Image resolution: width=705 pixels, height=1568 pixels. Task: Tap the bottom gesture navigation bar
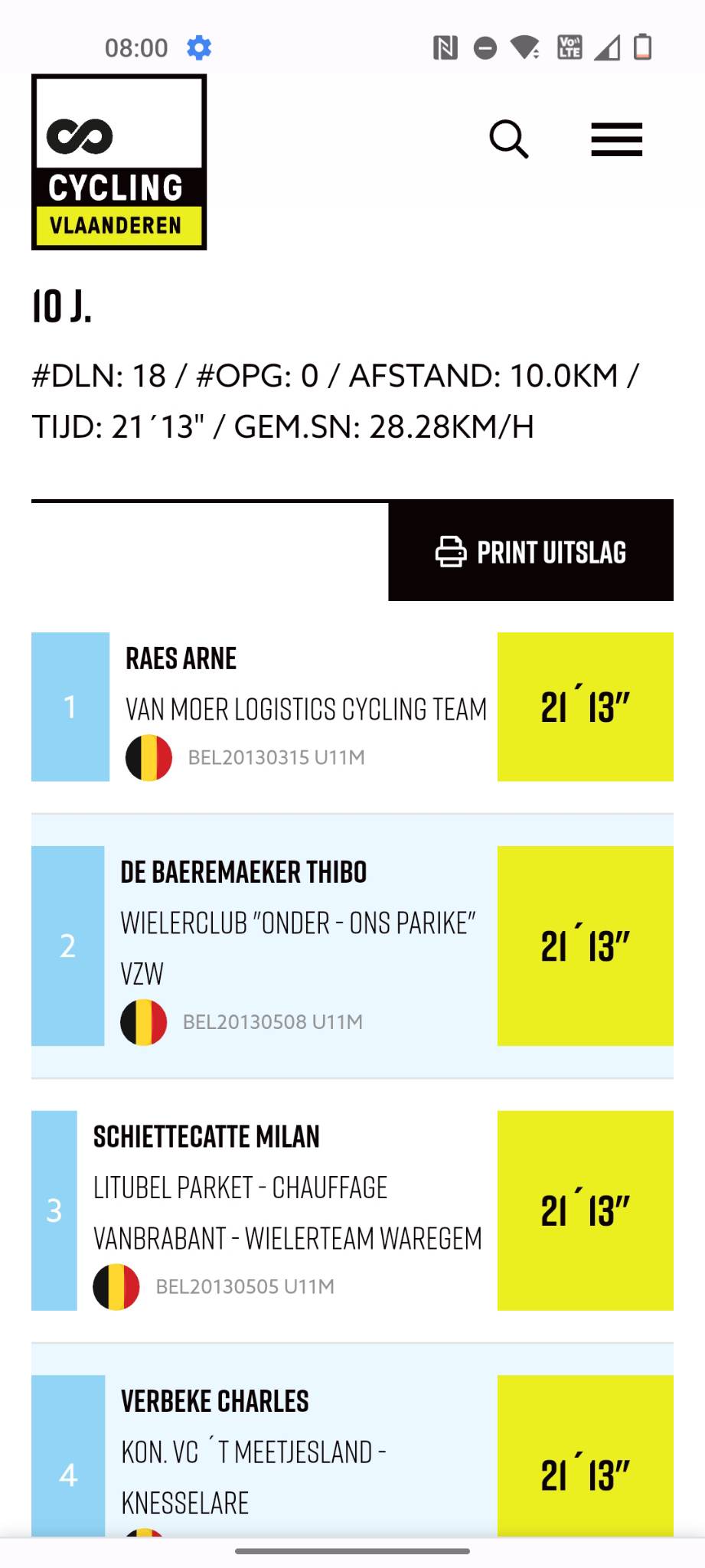(x=352, y=1551)
